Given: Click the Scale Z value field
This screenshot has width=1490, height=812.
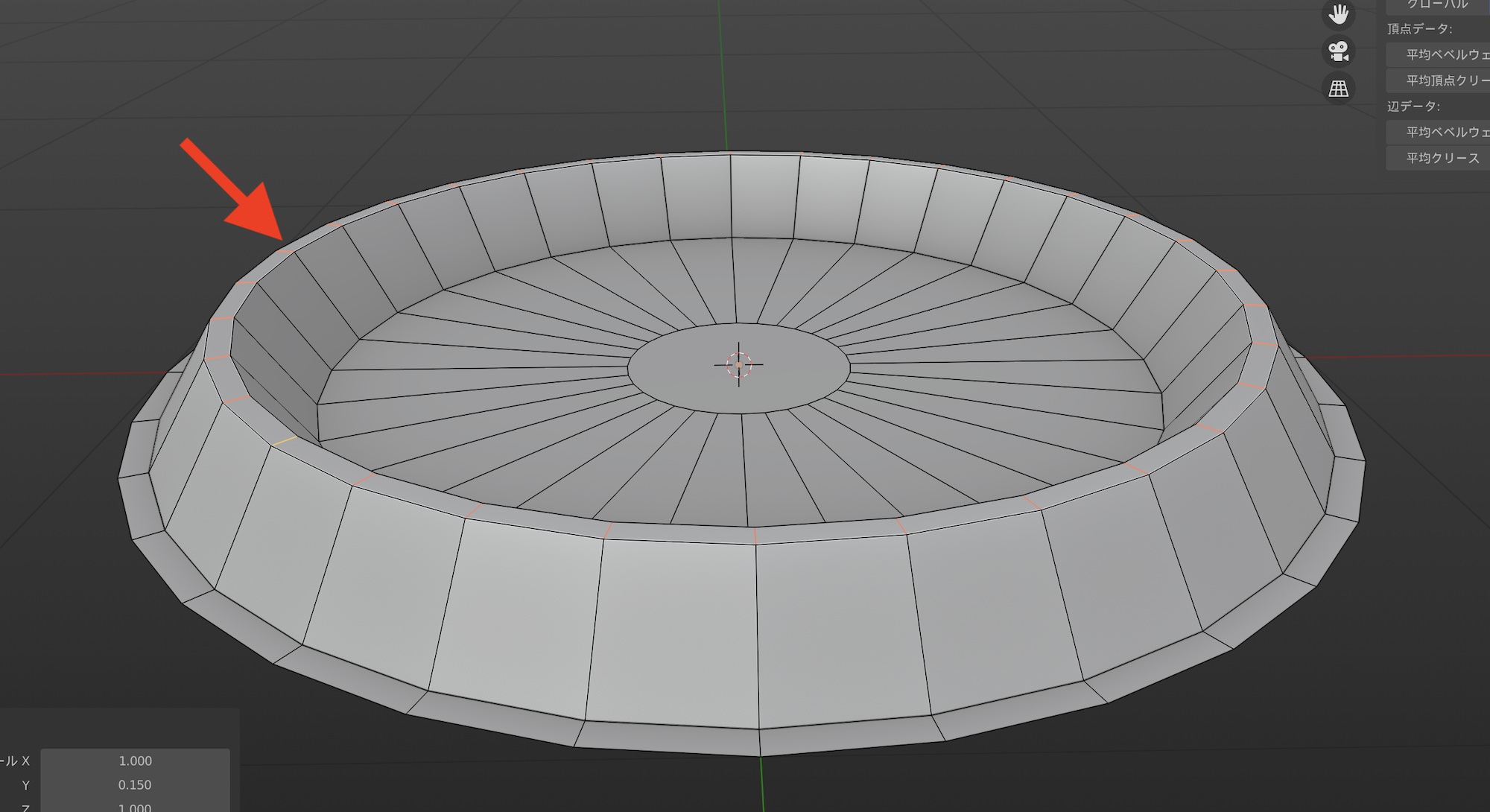Looking at the screenshot, I should [135, 807].
